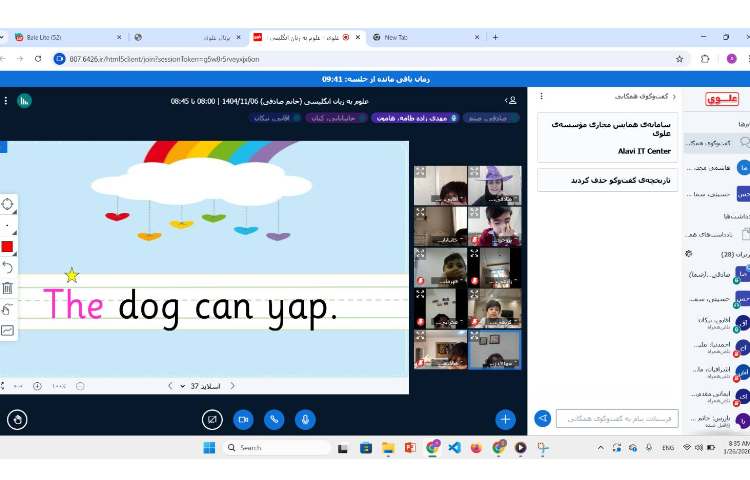
Task: Toggle the share screen button
Action: point(211,419)
